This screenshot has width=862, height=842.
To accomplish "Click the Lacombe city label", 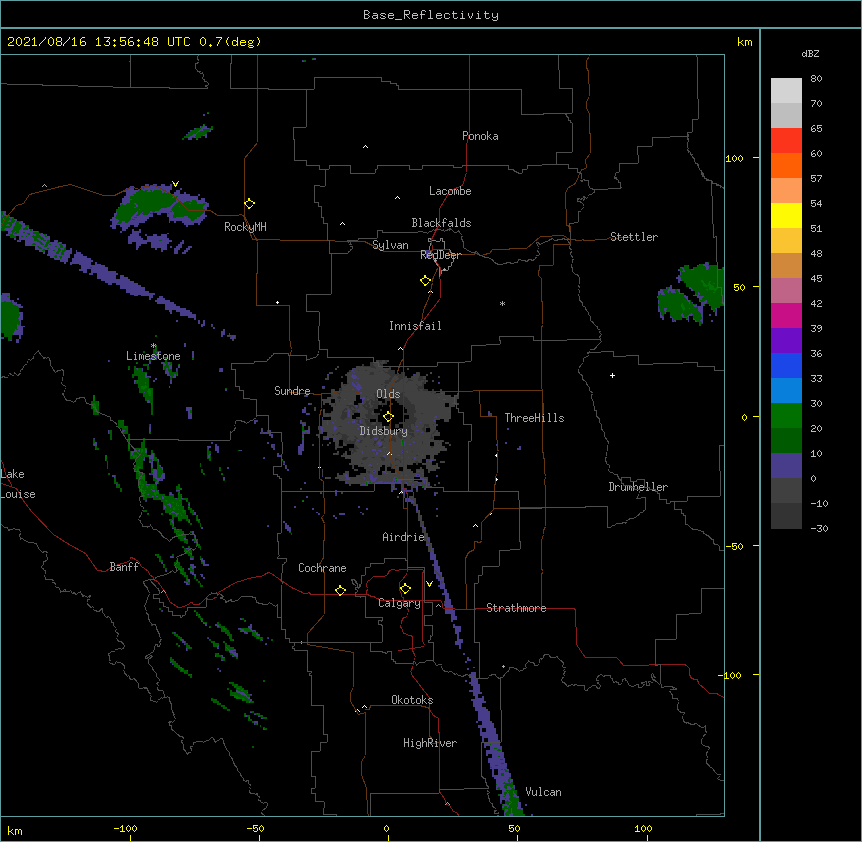I will pos(450,191).
